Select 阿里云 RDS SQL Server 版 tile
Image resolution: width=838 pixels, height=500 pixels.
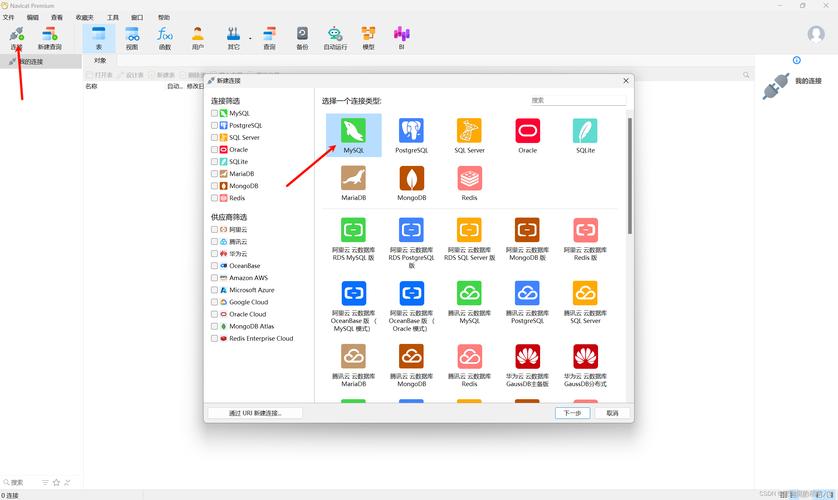(469, 239)
